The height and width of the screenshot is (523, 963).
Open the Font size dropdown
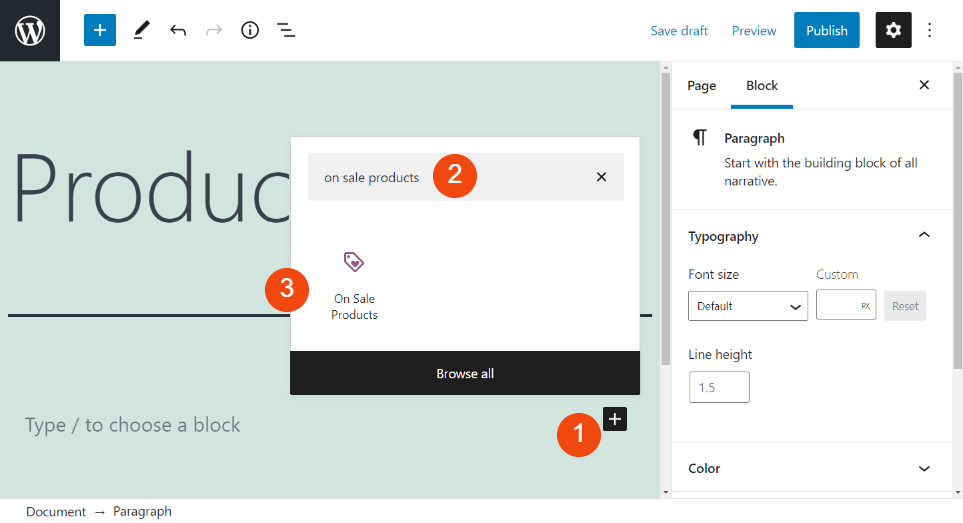[x=747, y=306]
